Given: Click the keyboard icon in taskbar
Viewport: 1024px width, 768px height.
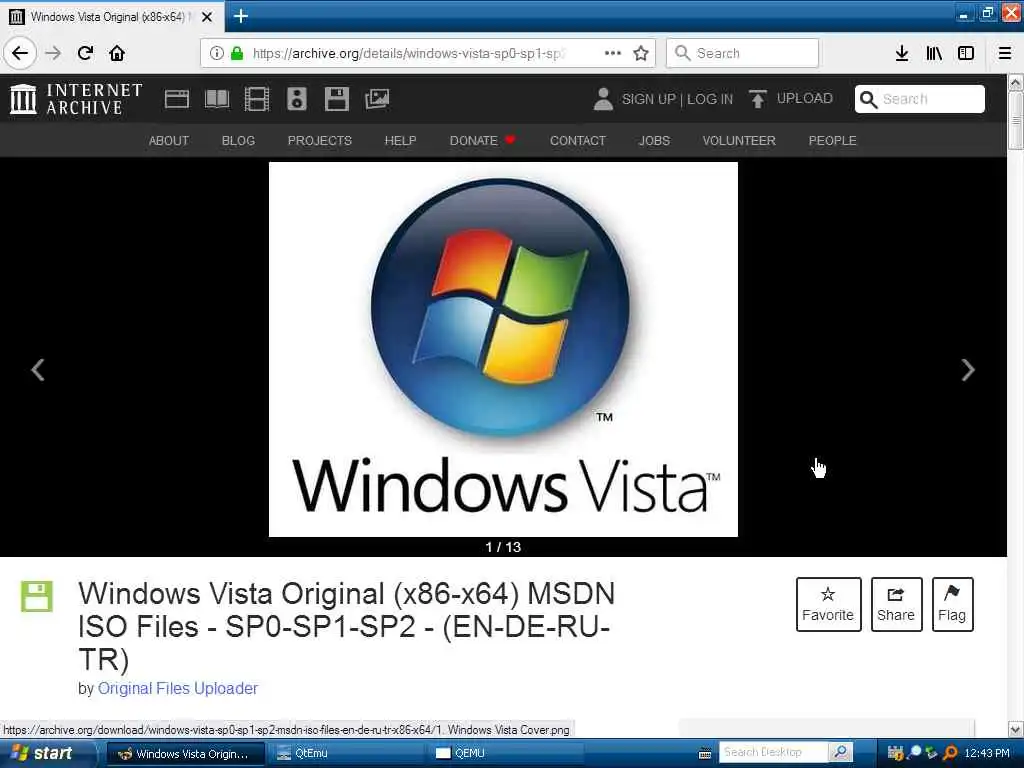Looking at the screenshot, I should (x=705, y=754).
